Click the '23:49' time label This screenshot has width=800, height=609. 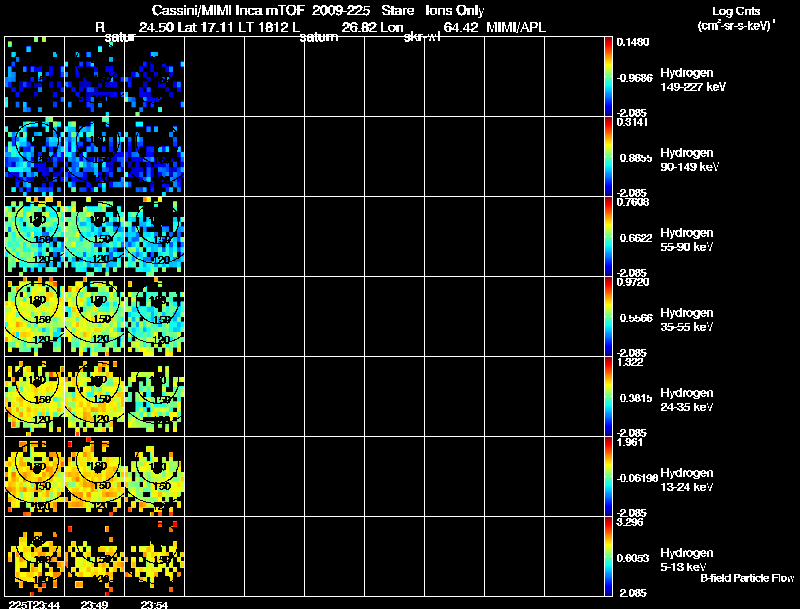pos(94,605)
